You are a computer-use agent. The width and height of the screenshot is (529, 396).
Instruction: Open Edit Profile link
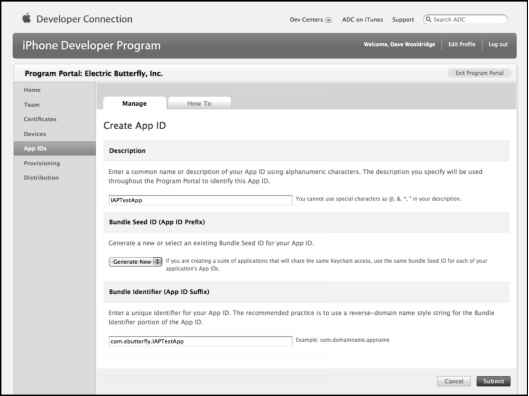462,45
